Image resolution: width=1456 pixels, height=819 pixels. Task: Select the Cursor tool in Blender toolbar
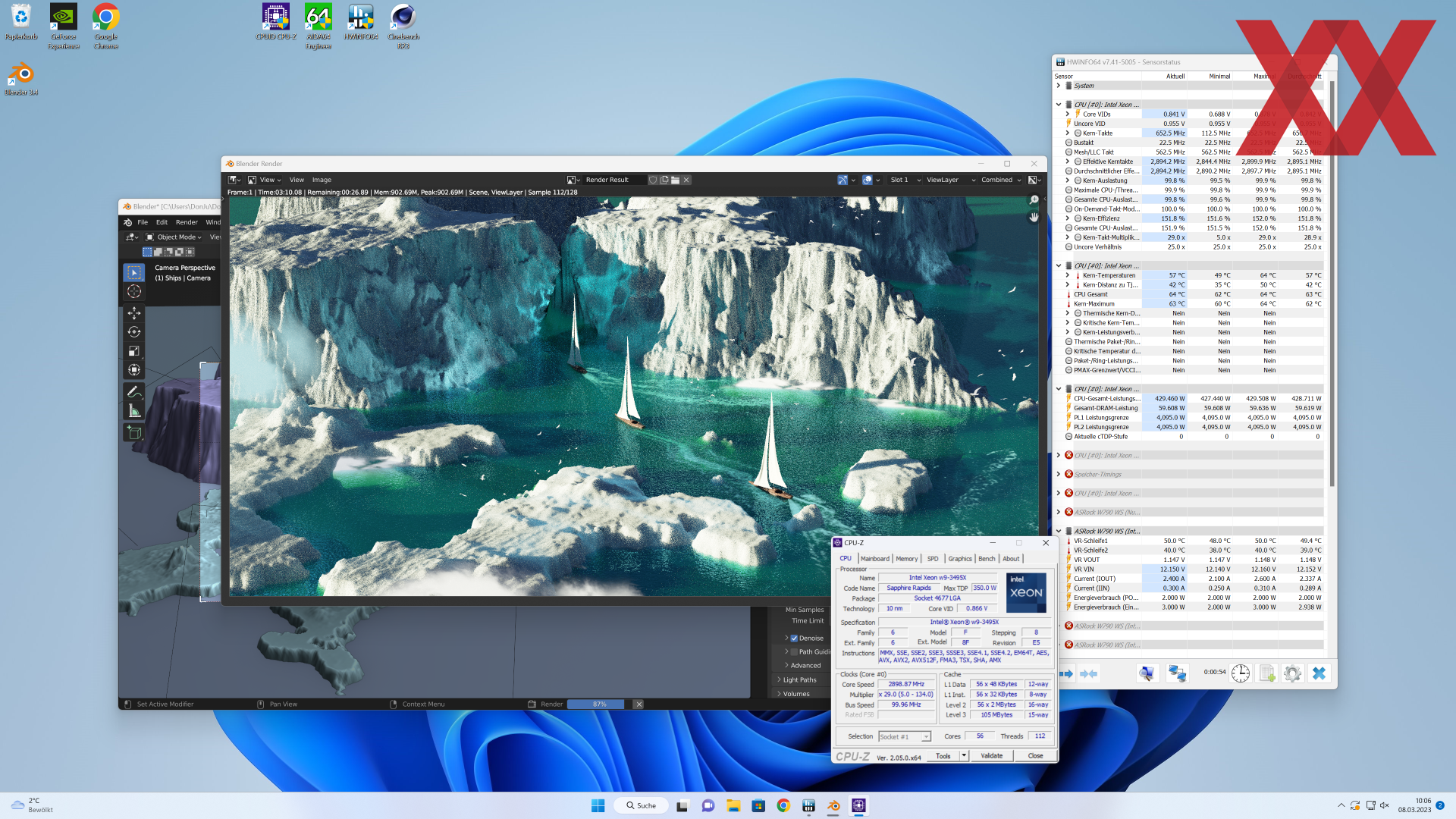(134, 291)
